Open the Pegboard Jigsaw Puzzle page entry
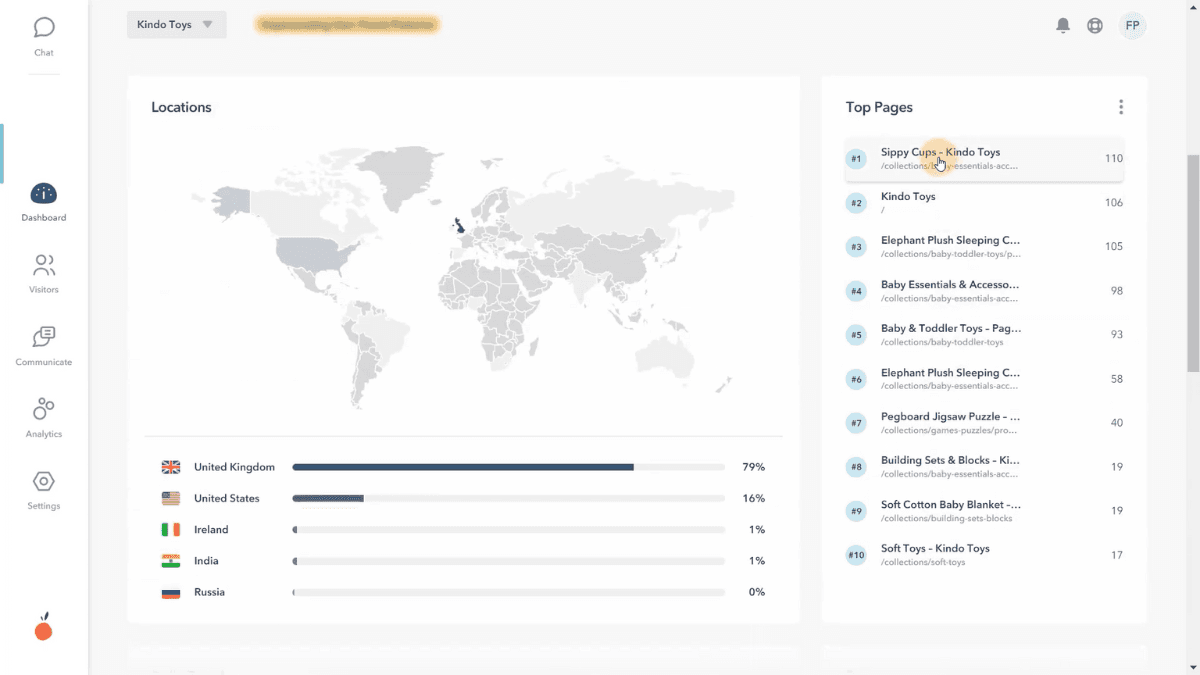Viewport: 1200px width, 675px height. 984,423
